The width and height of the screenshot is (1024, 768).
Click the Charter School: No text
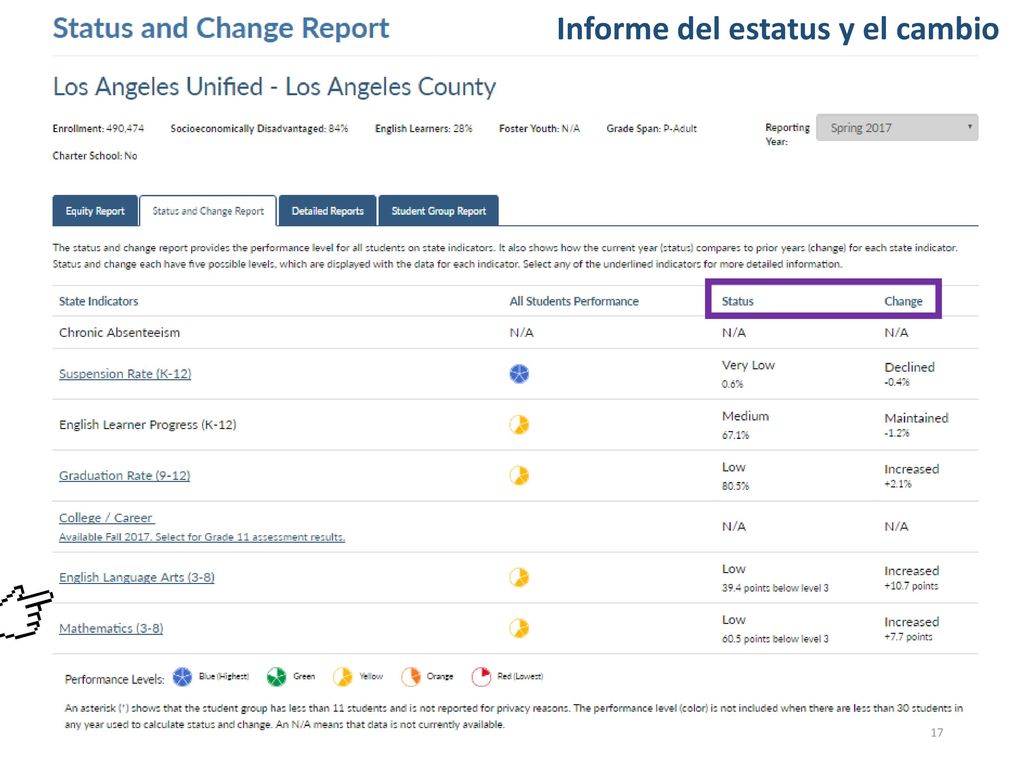(95, 156)
